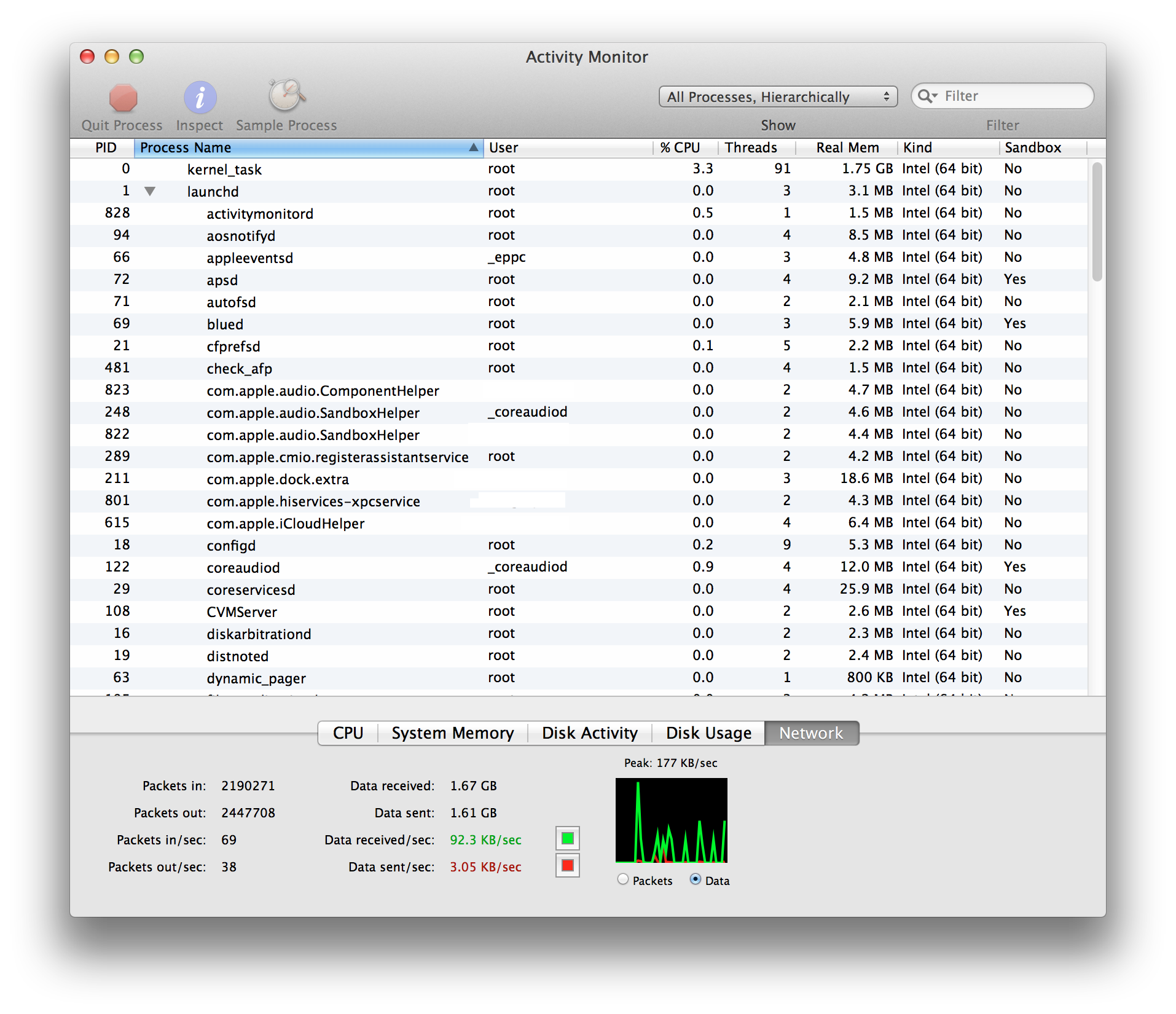The height and width of the screenshot is (1014, 1176).
Task: Collapse the launchd process tree
Action: pyautogui.click(x=149, y=191)
